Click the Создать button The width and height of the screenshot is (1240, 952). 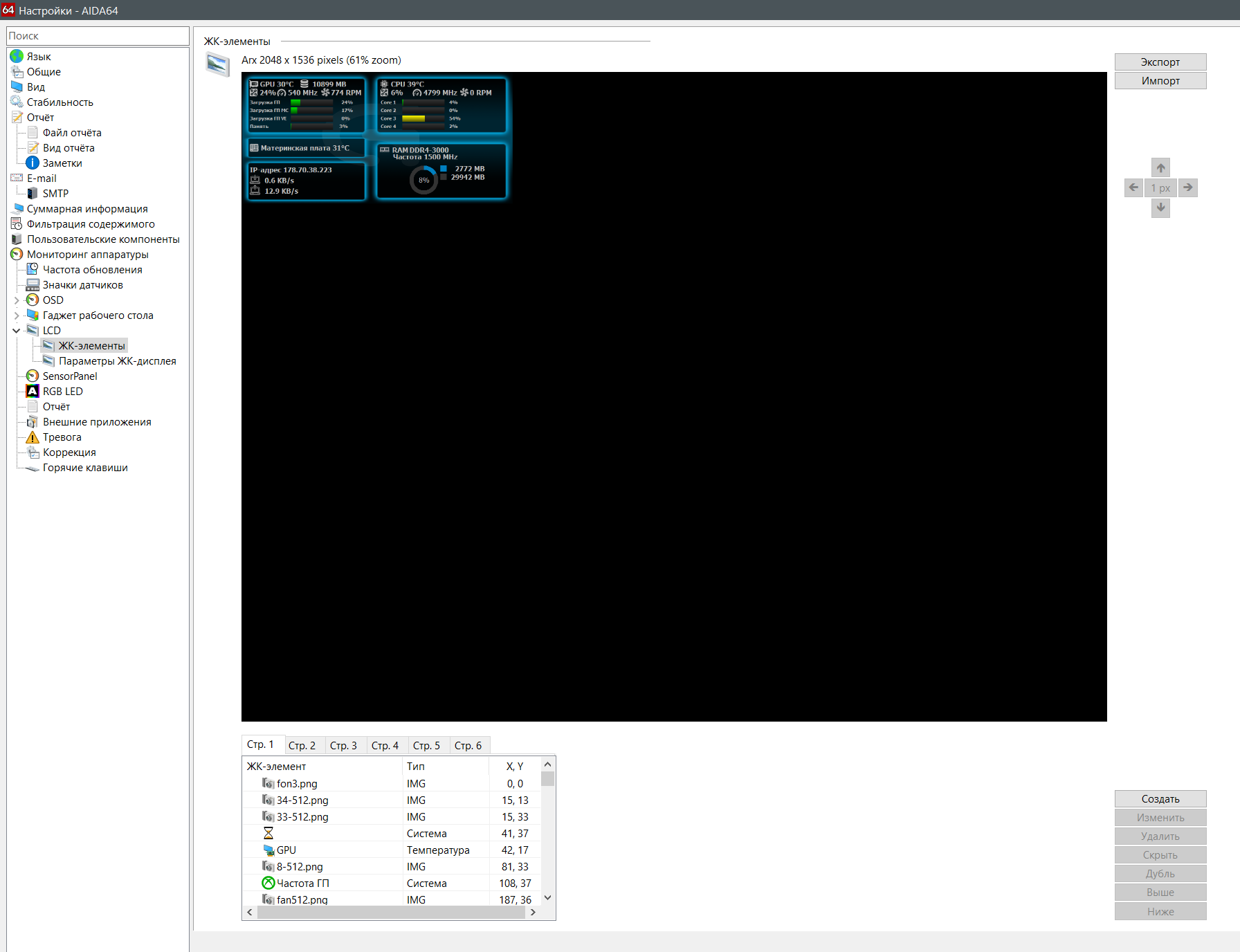pos(1160,798)
